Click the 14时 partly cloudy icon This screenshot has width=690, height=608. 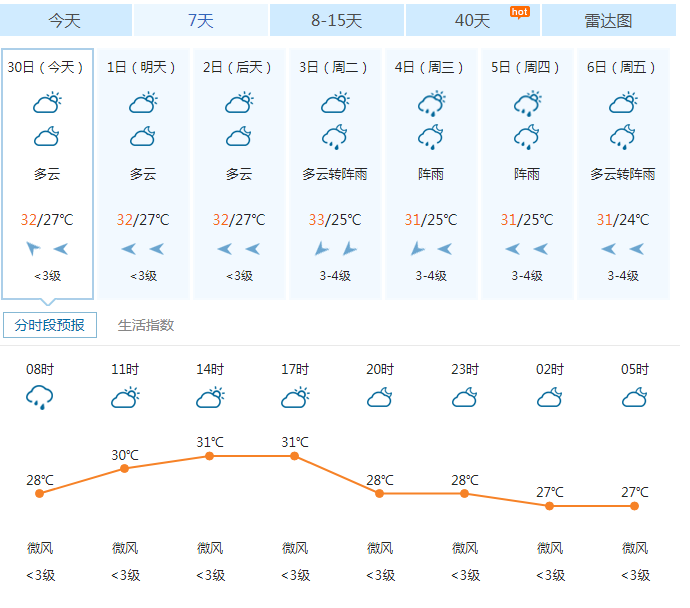pyautogui.click(x=210, y=398)
